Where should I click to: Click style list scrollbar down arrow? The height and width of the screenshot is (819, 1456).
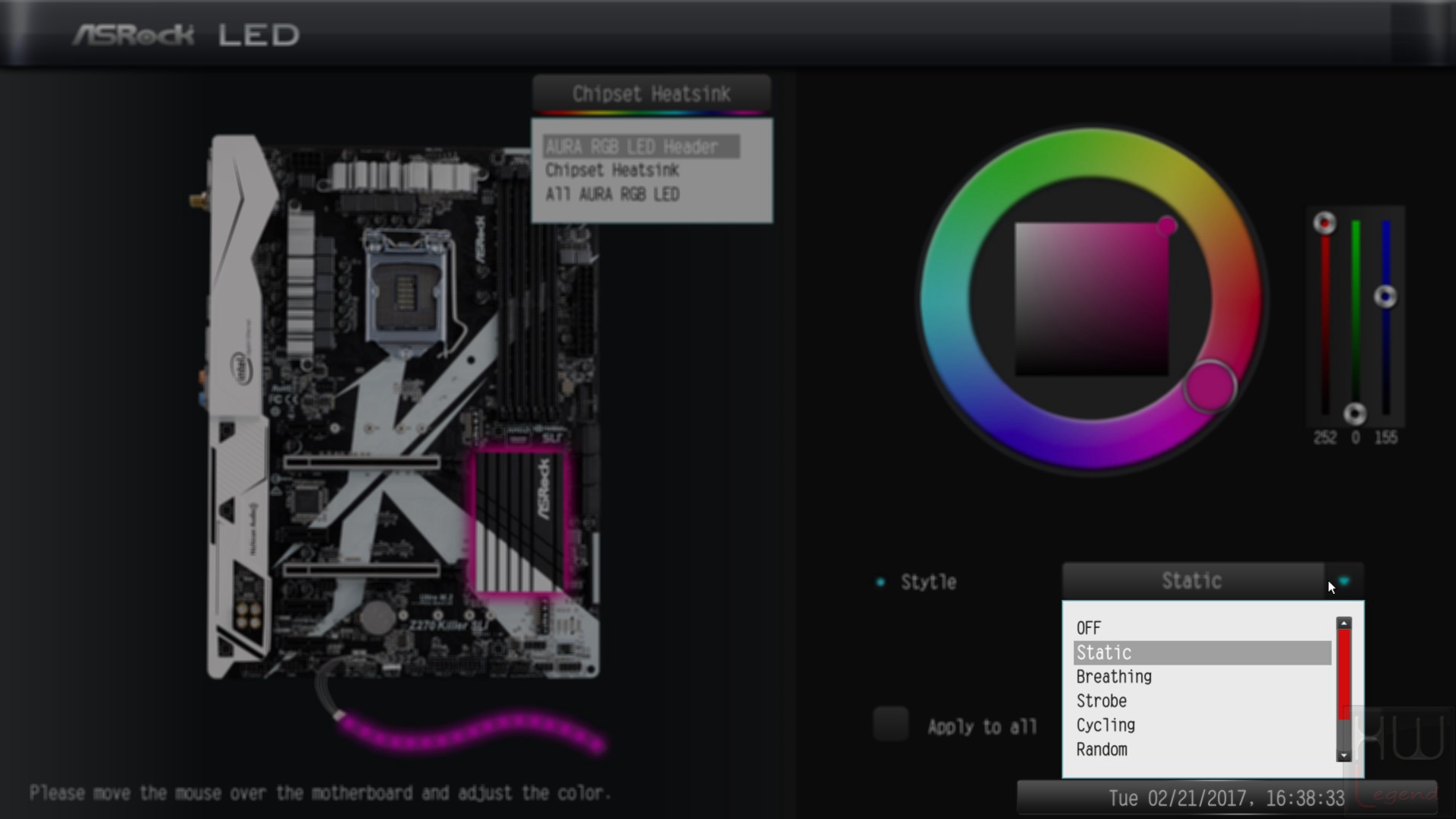1344,755
